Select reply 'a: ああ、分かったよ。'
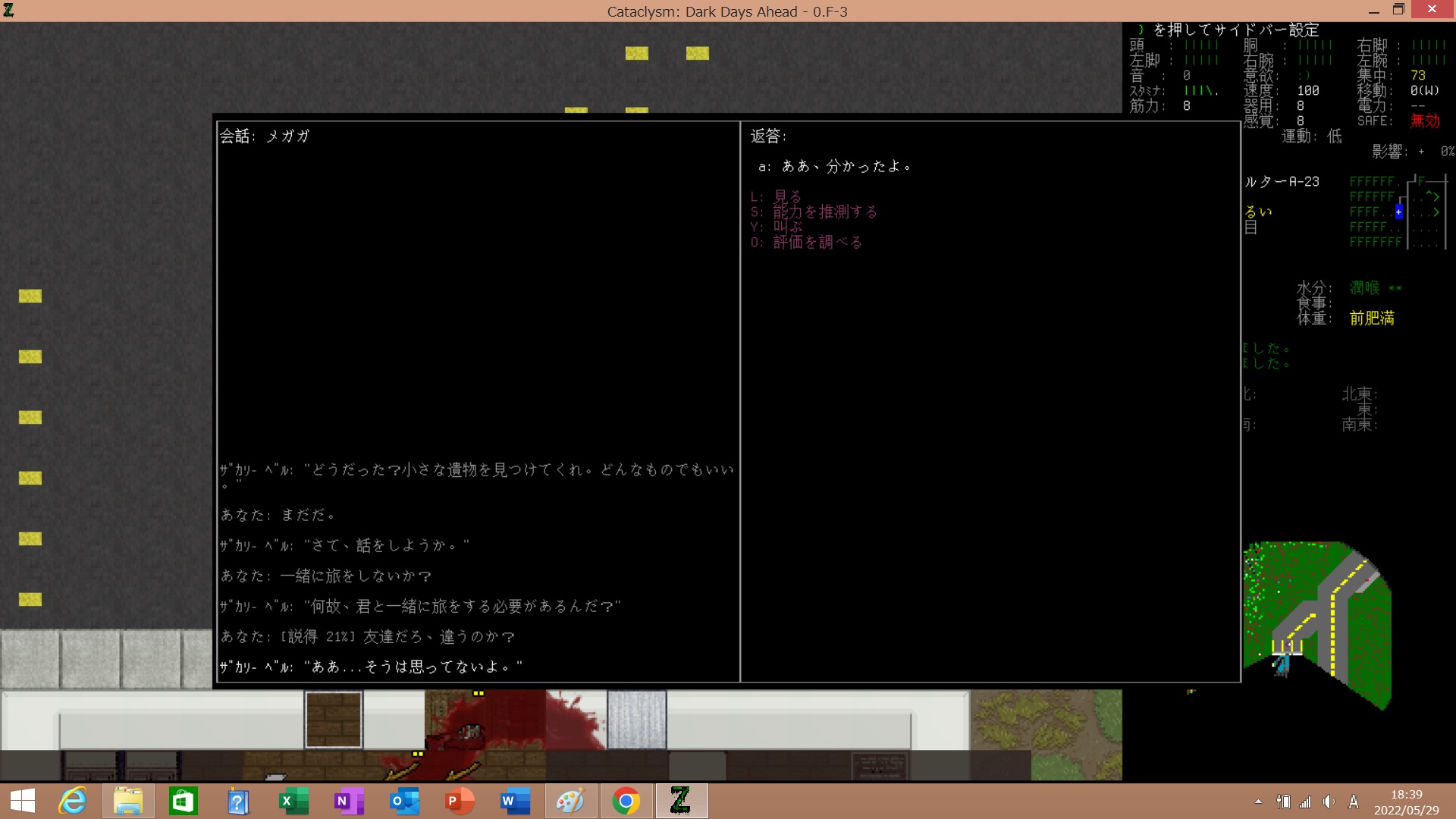The width and height of the screenshot is (1456, 819). [834, 166]
